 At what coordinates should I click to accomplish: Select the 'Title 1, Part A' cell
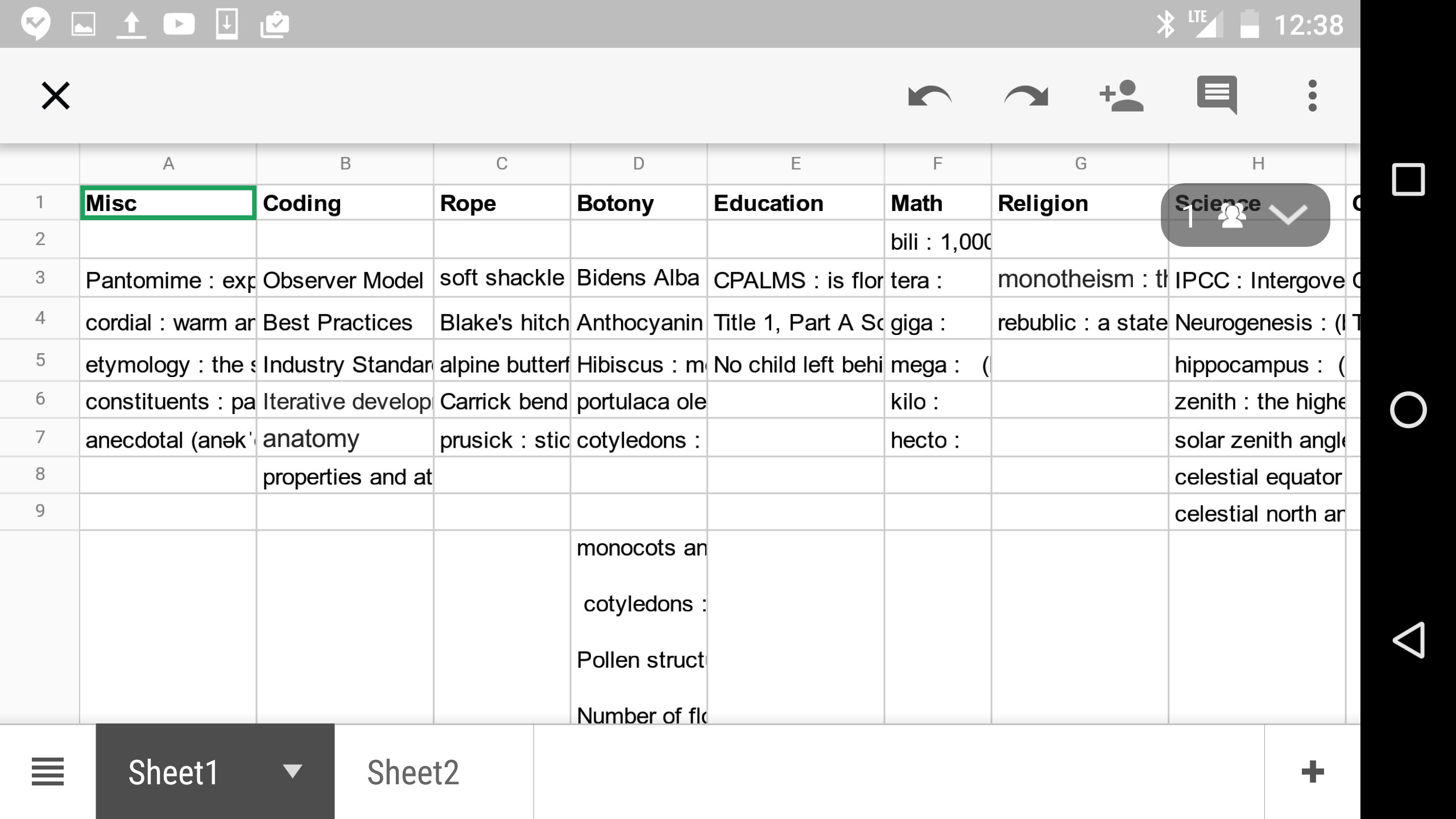click(796, 319)
